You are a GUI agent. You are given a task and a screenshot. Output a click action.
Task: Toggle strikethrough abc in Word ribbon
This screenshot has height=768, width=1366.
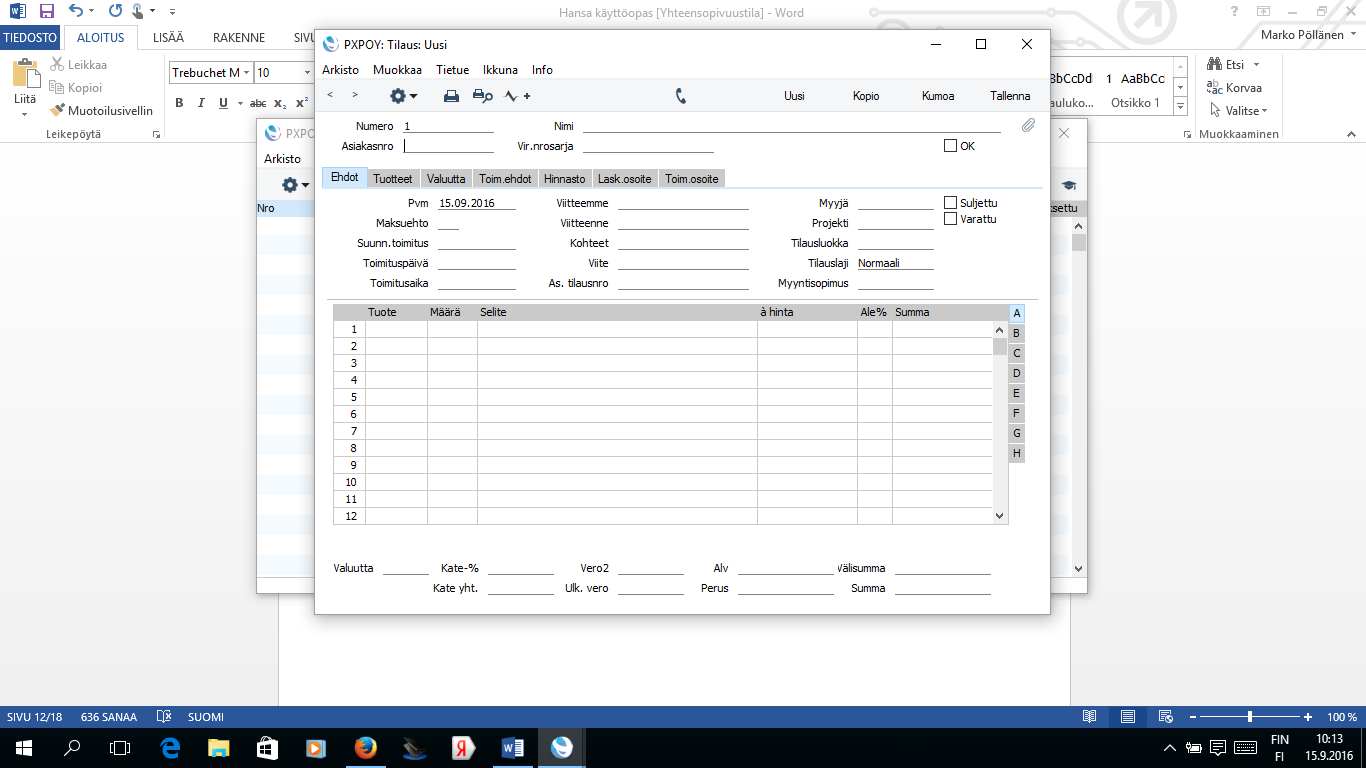coord(258,103)
